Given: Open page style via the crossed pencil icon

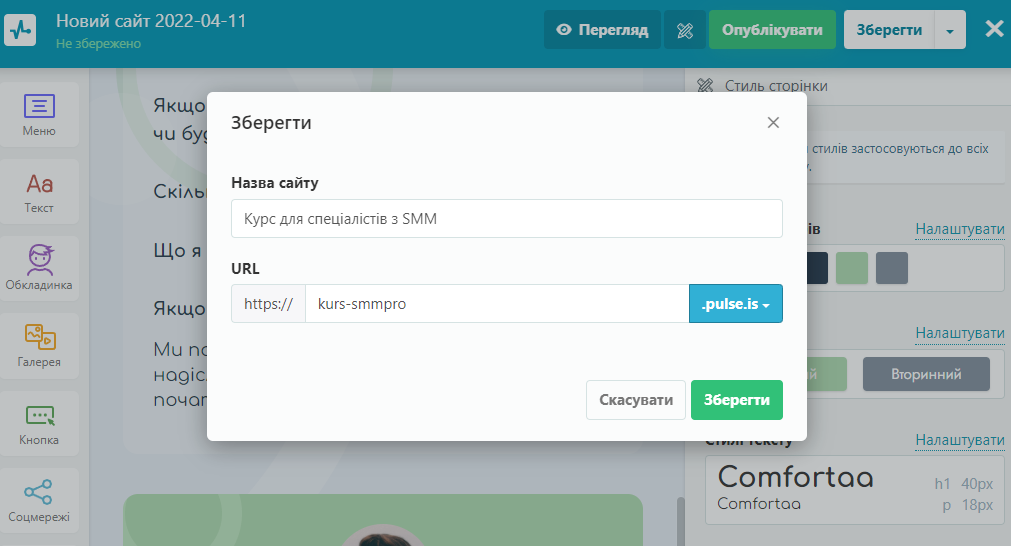Looking at the screenshot, I should pos(685,30).
